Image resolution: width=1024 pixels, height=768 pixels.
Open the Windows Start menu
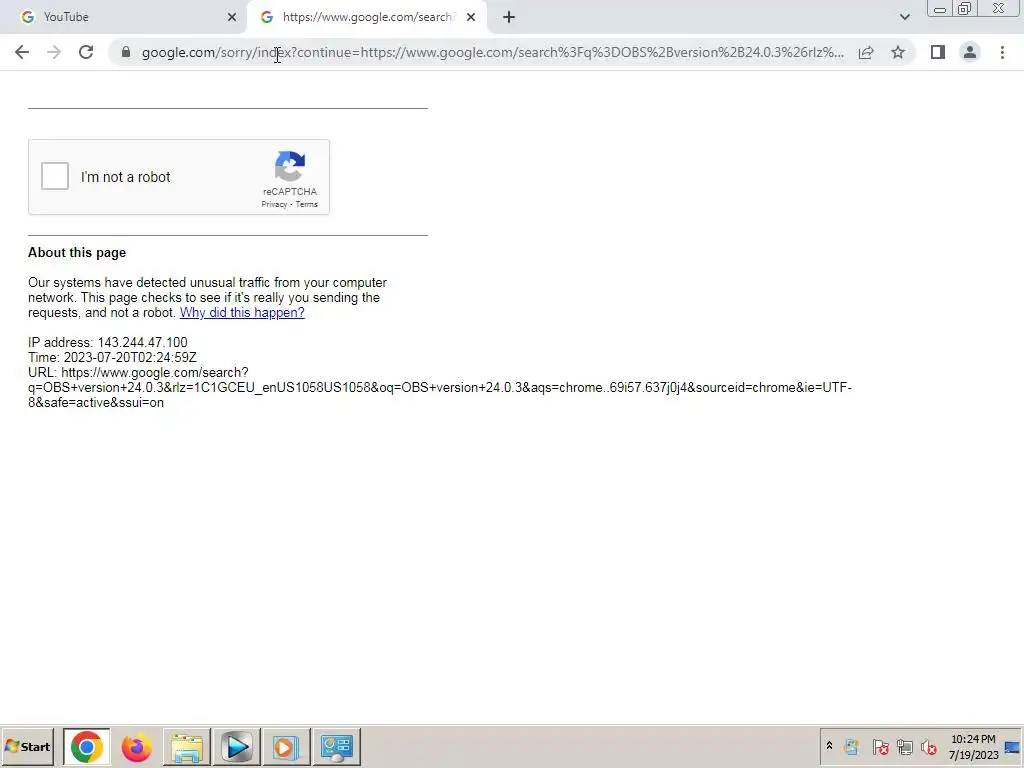tap(27, 746)
